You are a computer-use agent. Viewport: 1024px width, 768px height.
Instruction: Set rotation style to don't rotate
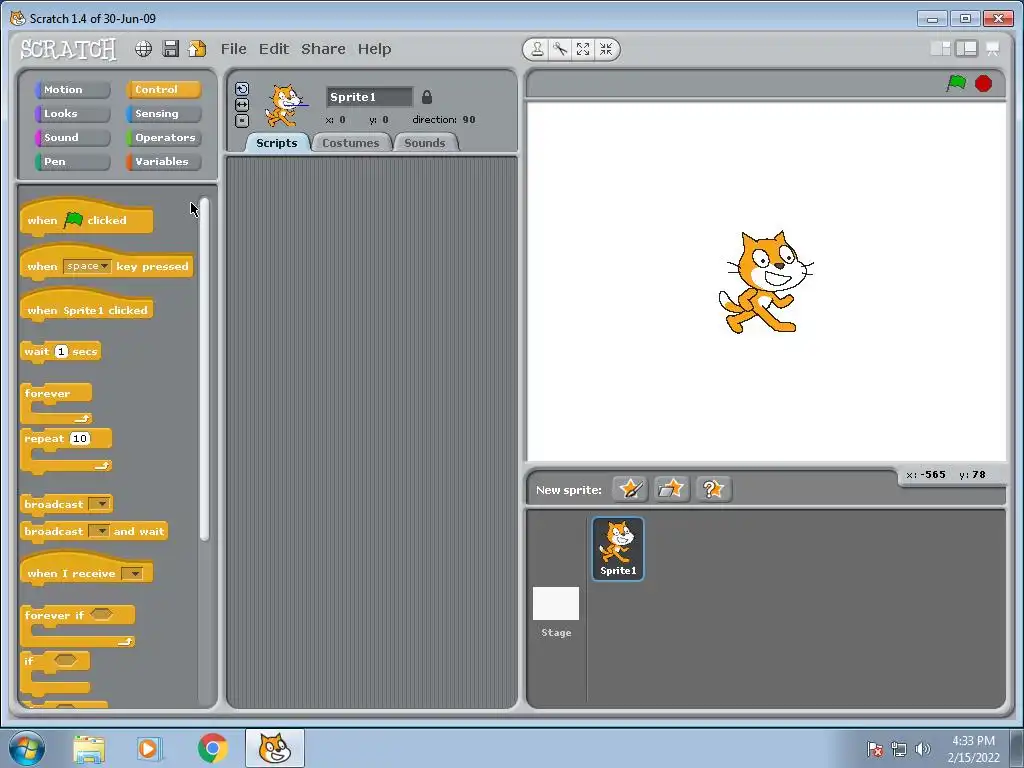[x=242, y=120]
